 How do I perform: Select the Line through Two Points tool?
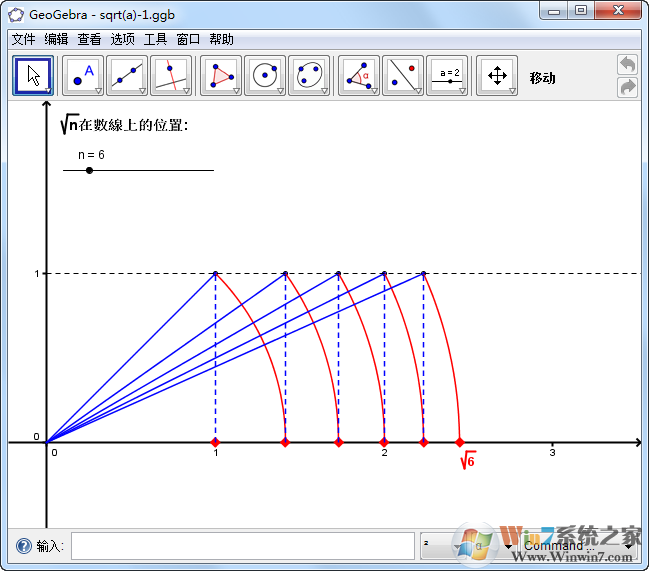coord(127,76)
